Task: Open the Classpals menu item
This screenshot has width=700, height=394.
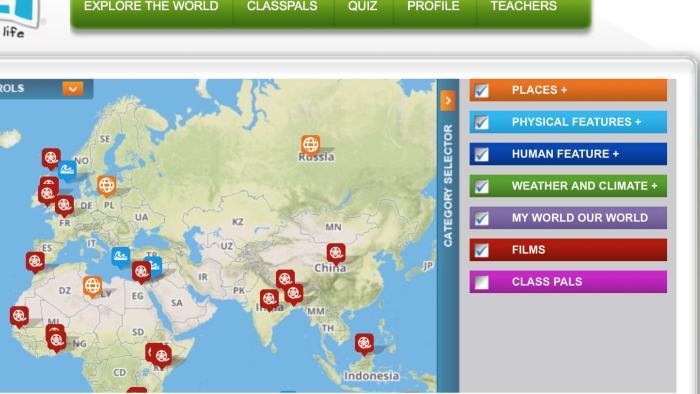Action: coord(282,6)
